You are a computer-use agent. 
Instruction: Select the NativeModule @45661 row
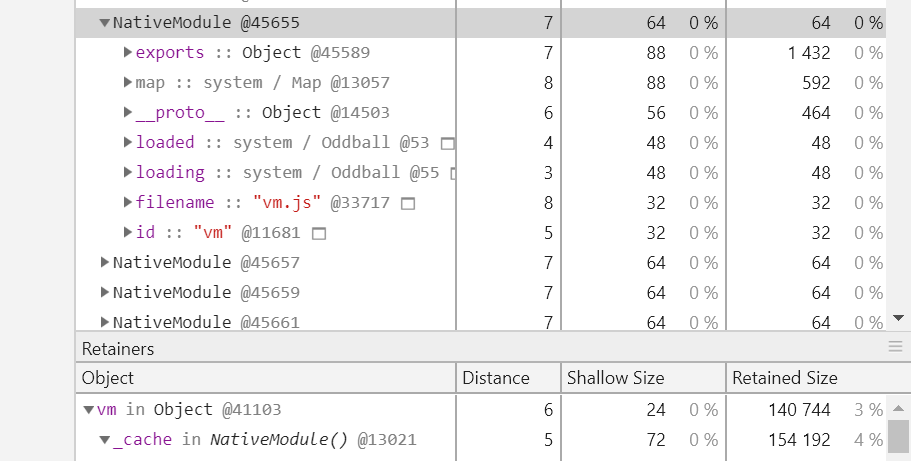(480, 321)
